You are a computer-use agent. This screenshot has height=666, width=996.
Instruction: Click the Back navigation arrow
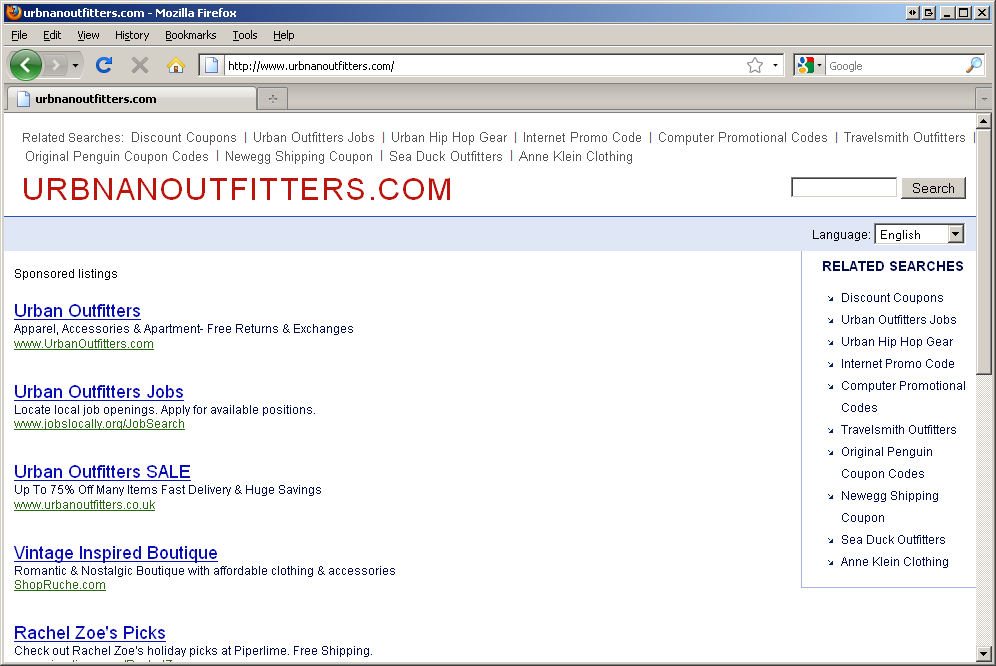pos(25,65)
